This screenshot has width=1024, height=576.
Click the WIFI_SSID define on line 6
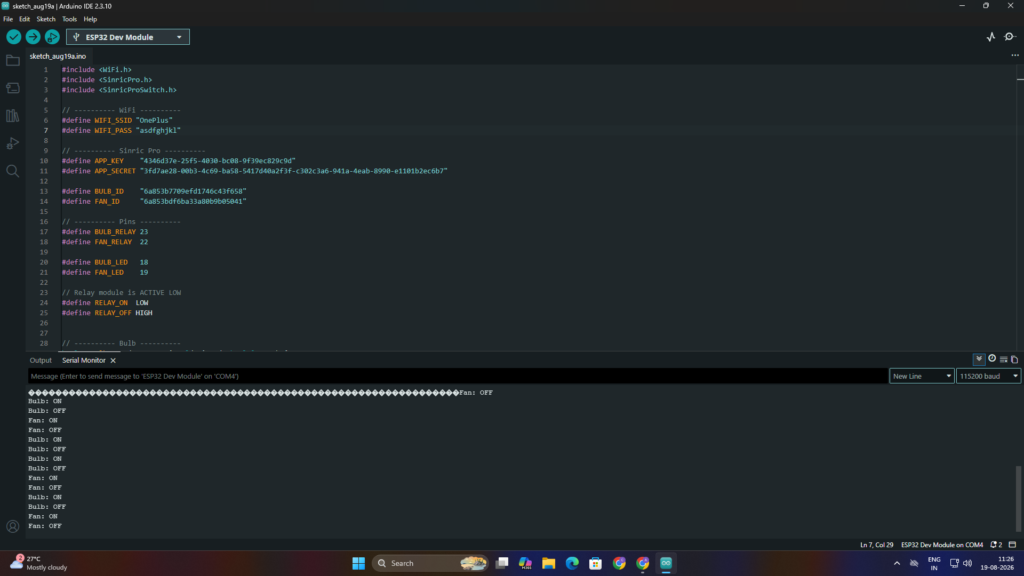point(117,120)
